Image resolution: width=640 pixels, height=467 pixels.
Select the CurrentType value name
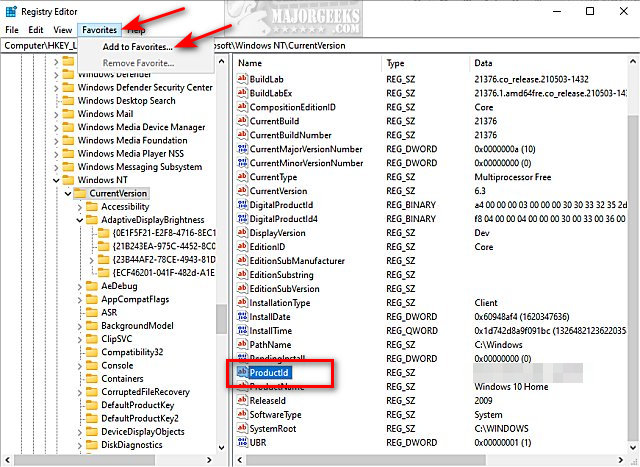(273, 177)
